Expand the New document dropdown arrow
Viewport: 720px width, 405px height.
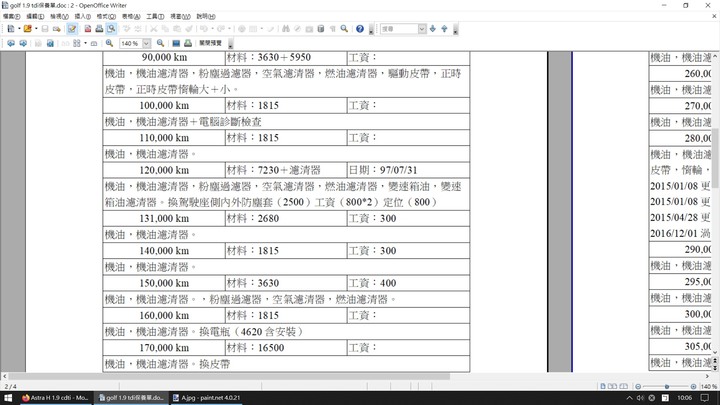pyautogui.click(x=19, y=29)
